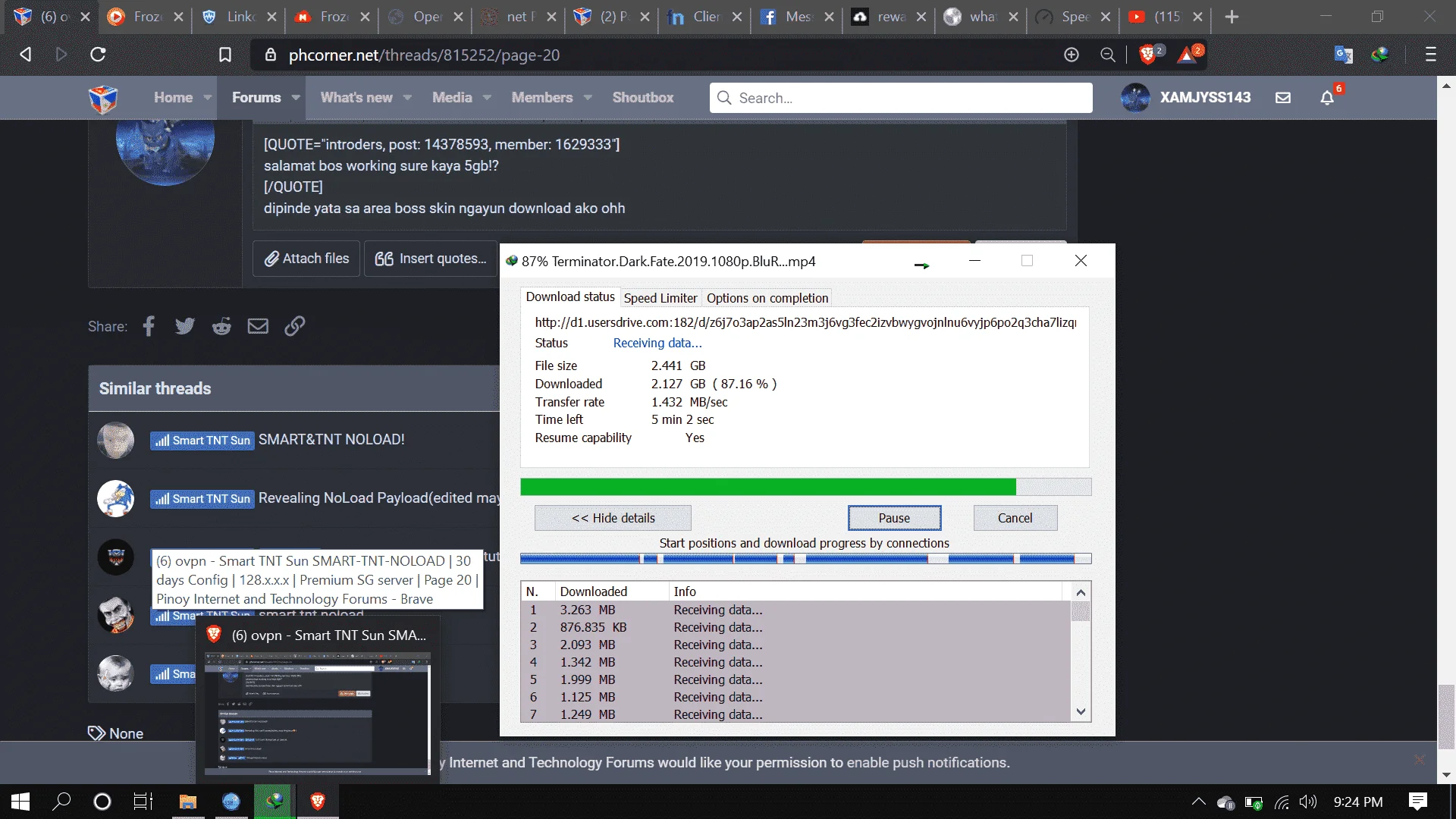Open the Shoutbox nav item
The height and width of the screenshot is (819, 1456).
(x=643, y=98)
